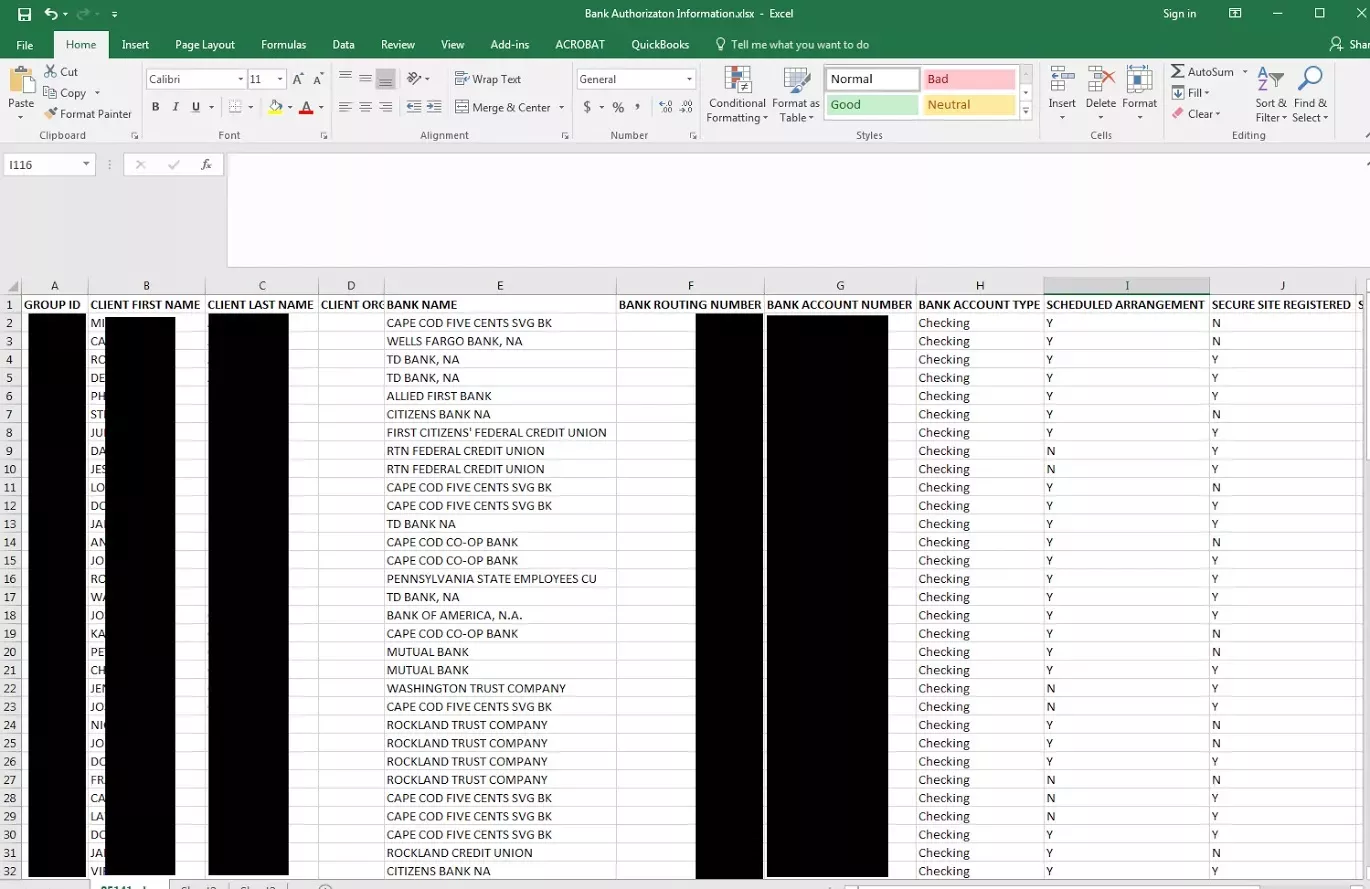Toggle Wrap Text on selected cells
Viewport: 1370px width, 889px height.
tap(487, 79)
